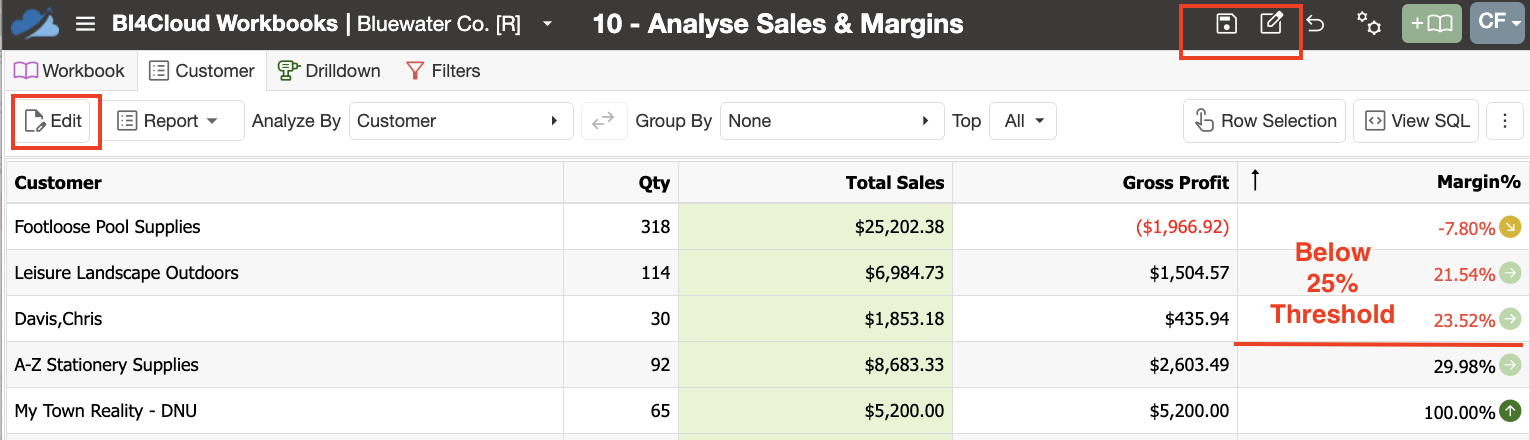The height and width of the screenshot is (440, 1530).
Task: Click the green up-arrow icon beside 100.00%
Action: [x=1510, y=410]
